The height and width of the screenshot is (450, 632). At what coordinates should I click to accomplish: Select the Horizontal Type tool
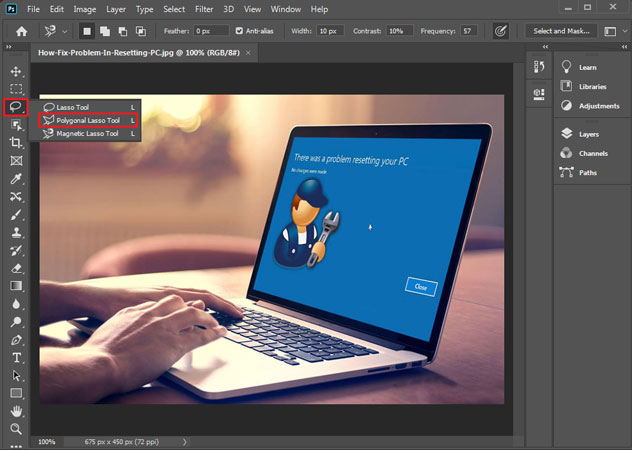coord(16,357)
